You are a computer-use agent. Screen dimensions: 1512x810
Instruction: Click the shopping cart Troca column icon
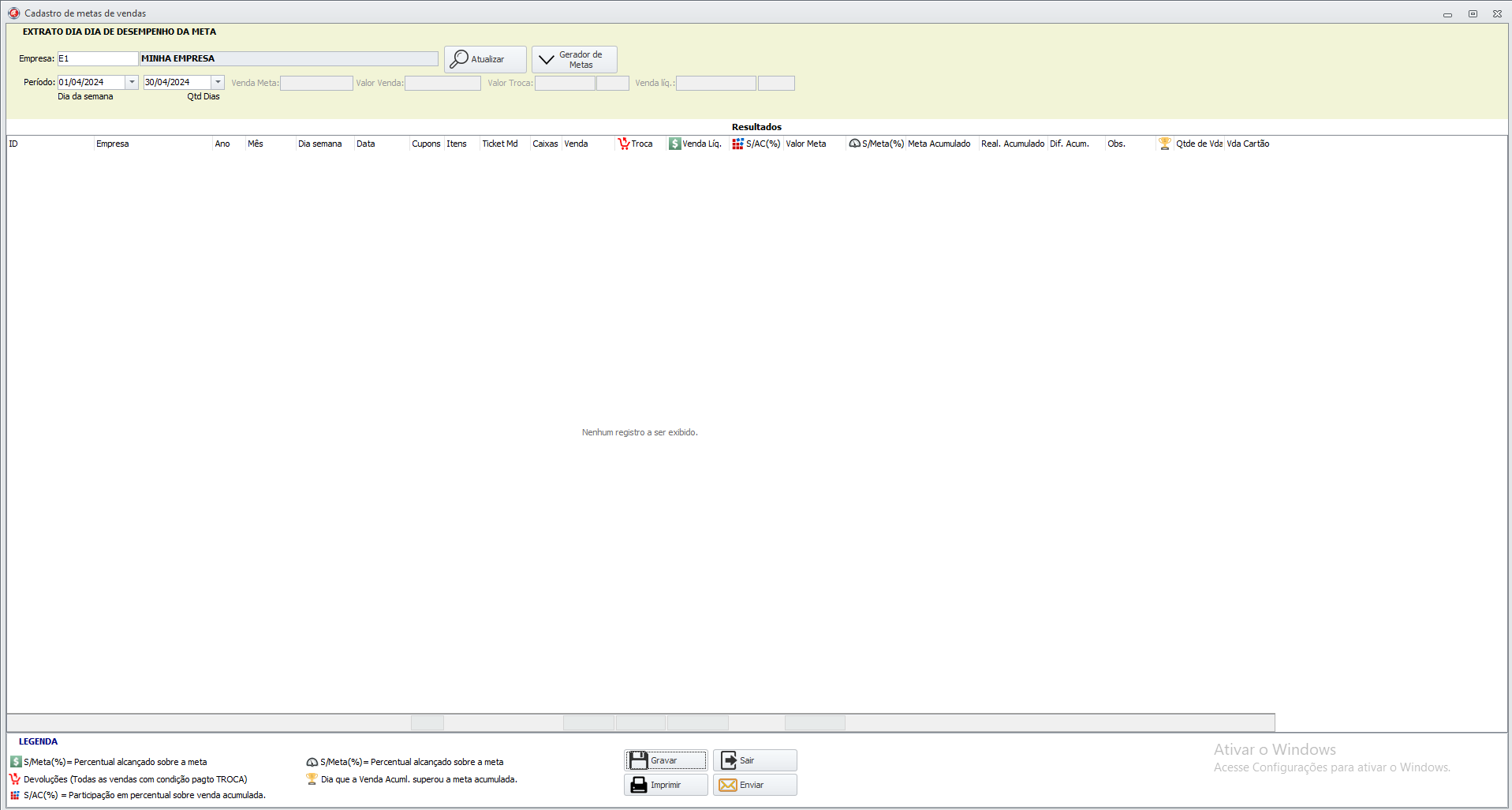pos(623,144)
